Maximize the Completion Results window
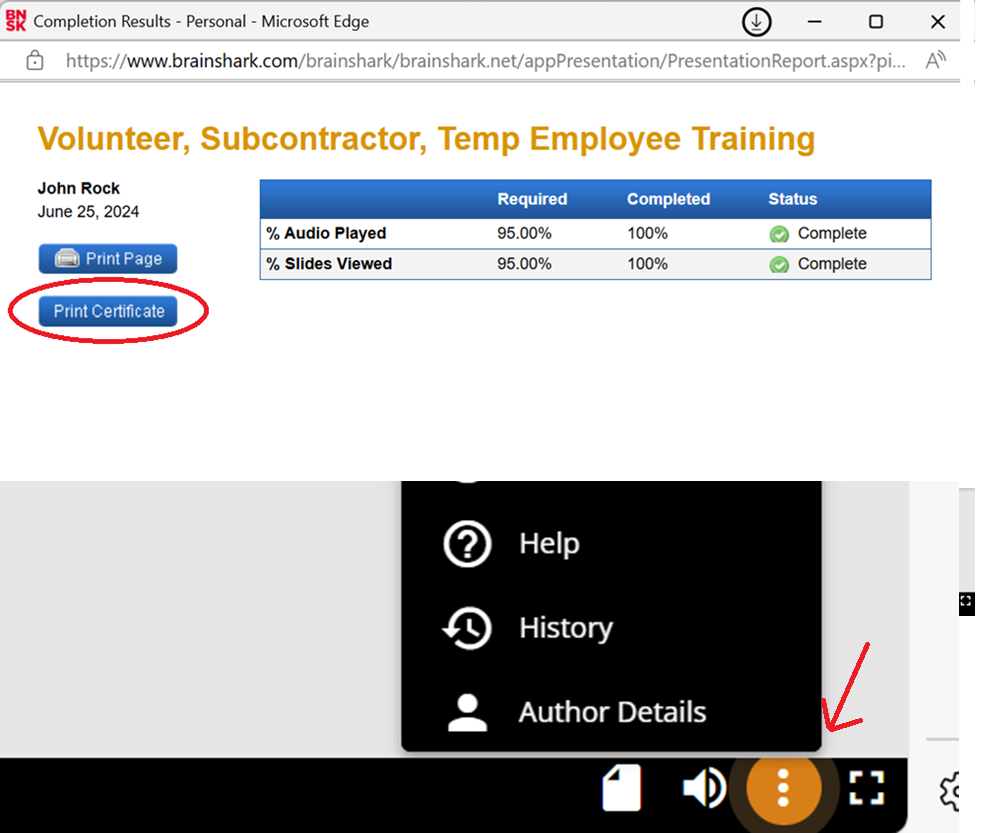989x833 pixels. [876, 22]
